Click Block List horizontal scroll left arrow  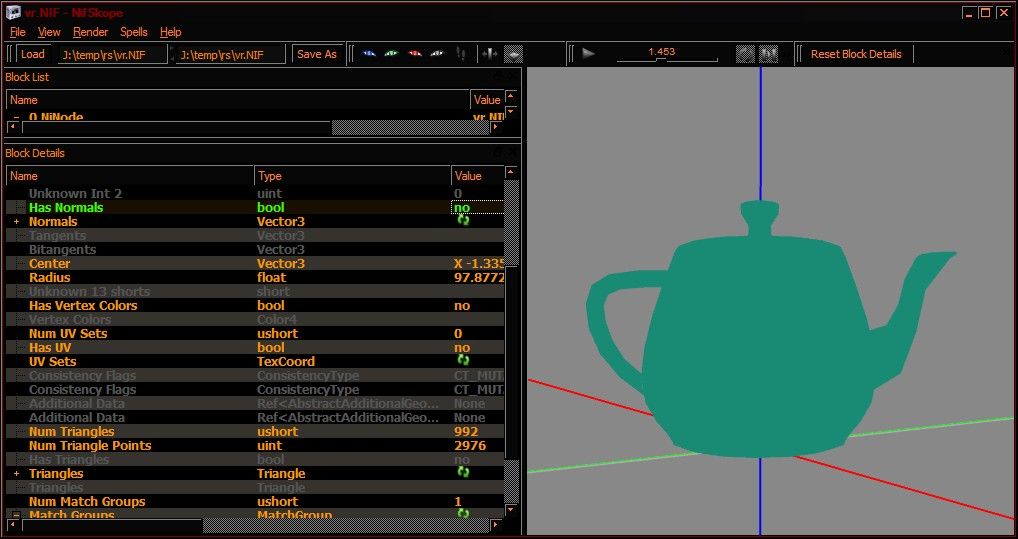(14, 127)
